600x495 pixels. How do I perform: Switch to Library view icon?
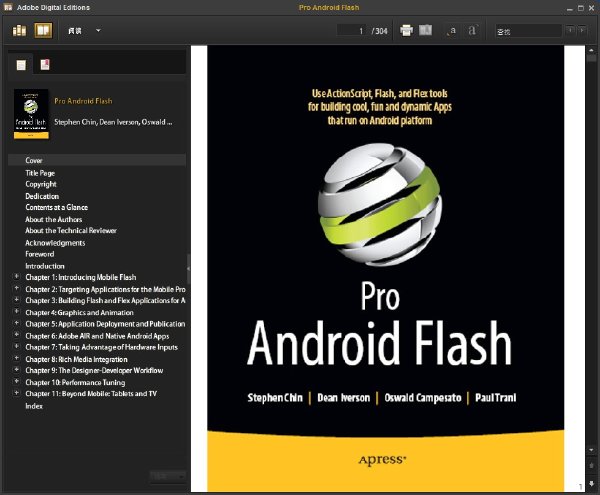pos(19,30)
